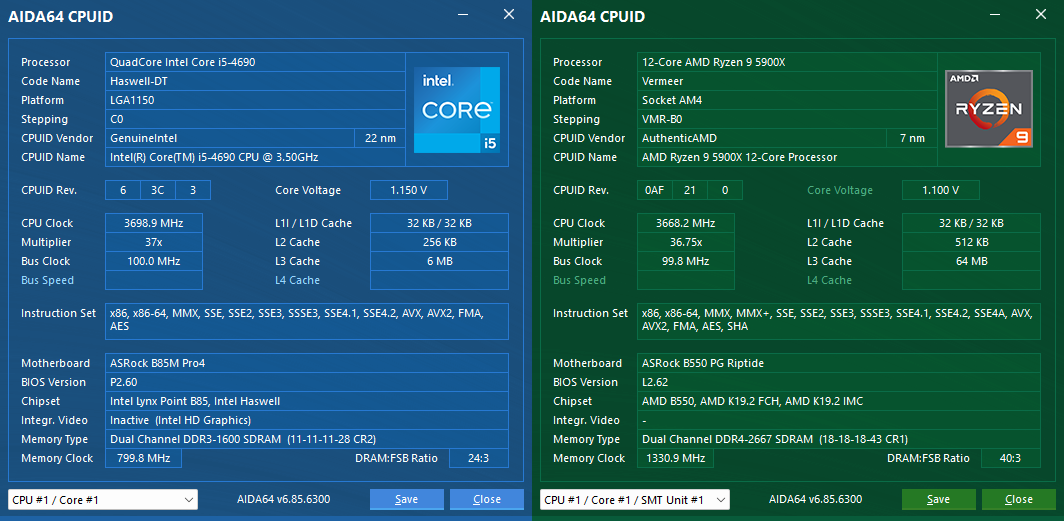
Task: Click Close button in the AMD window
Action: coord(1019,499)
